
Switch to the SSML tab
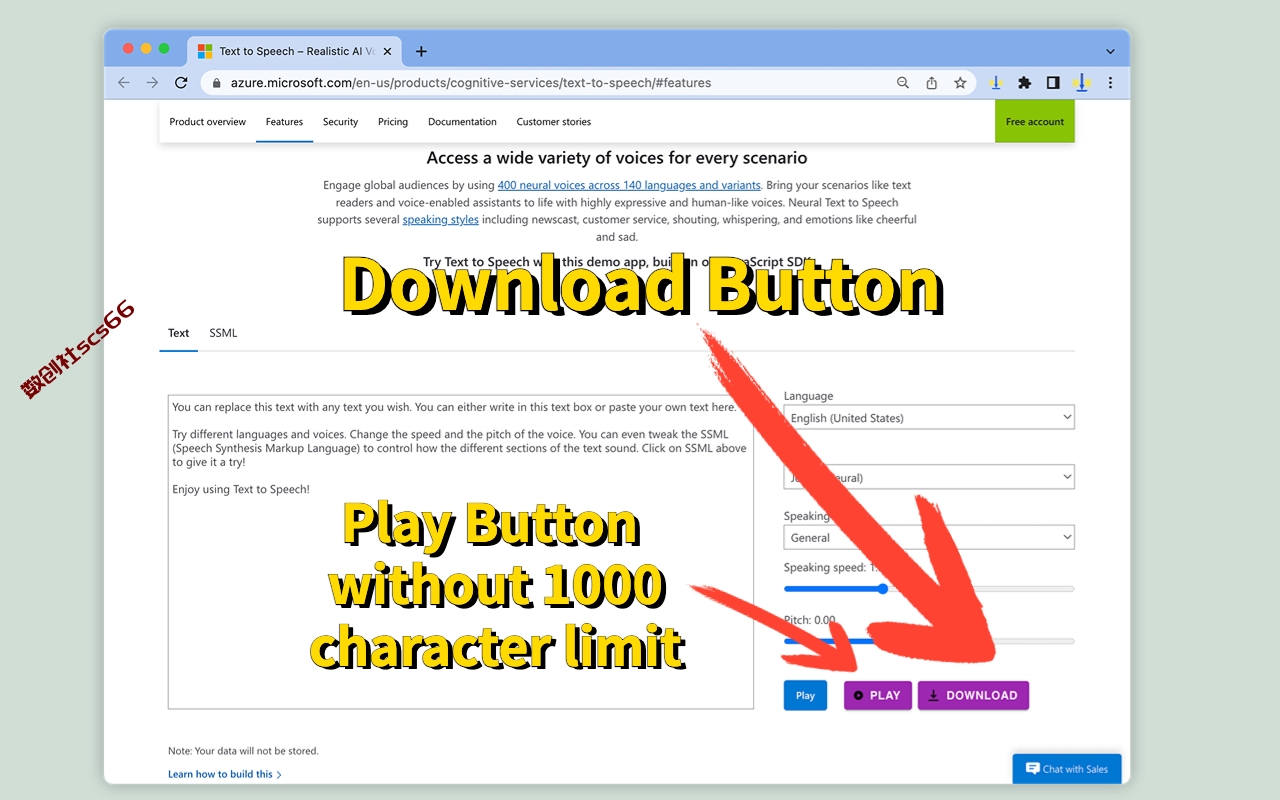point(223,333)
